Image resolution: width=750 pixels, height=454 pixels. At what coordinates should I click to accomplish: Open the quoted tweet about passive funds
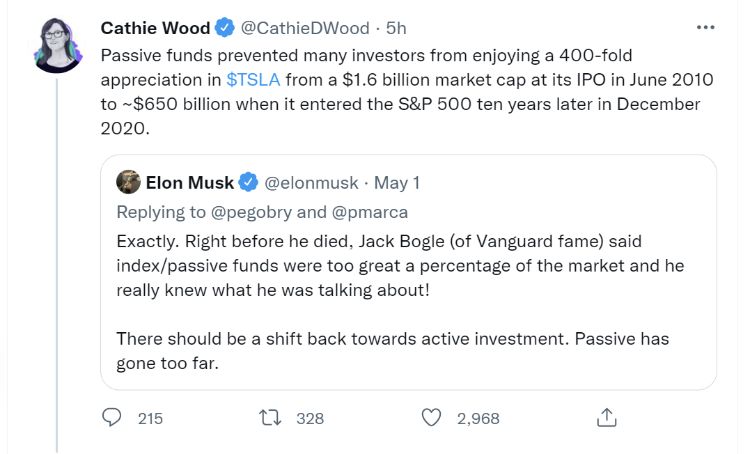(x=408, y=272)
